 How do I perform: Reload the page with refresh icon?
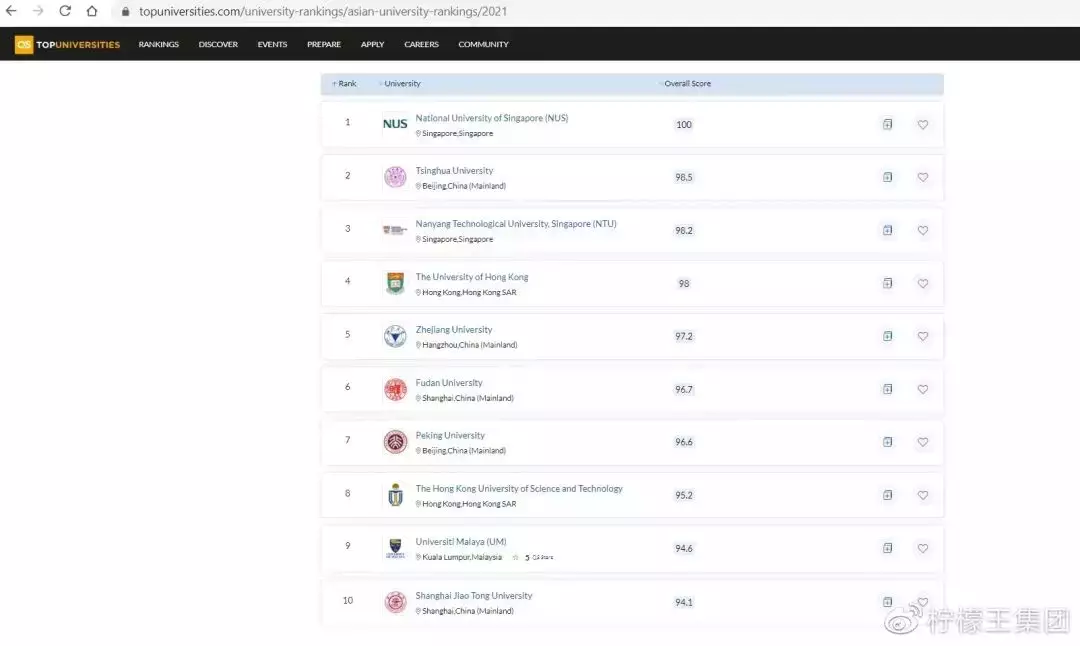[65, 11]
